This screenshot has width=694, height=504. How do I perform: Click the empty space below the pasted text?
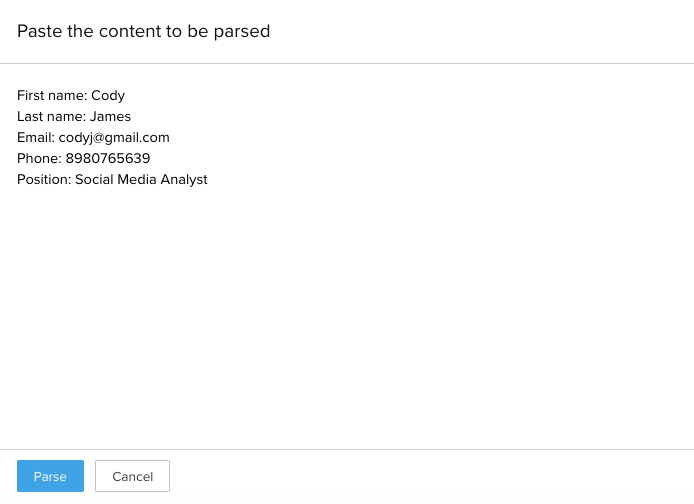[x=346, y=320]
